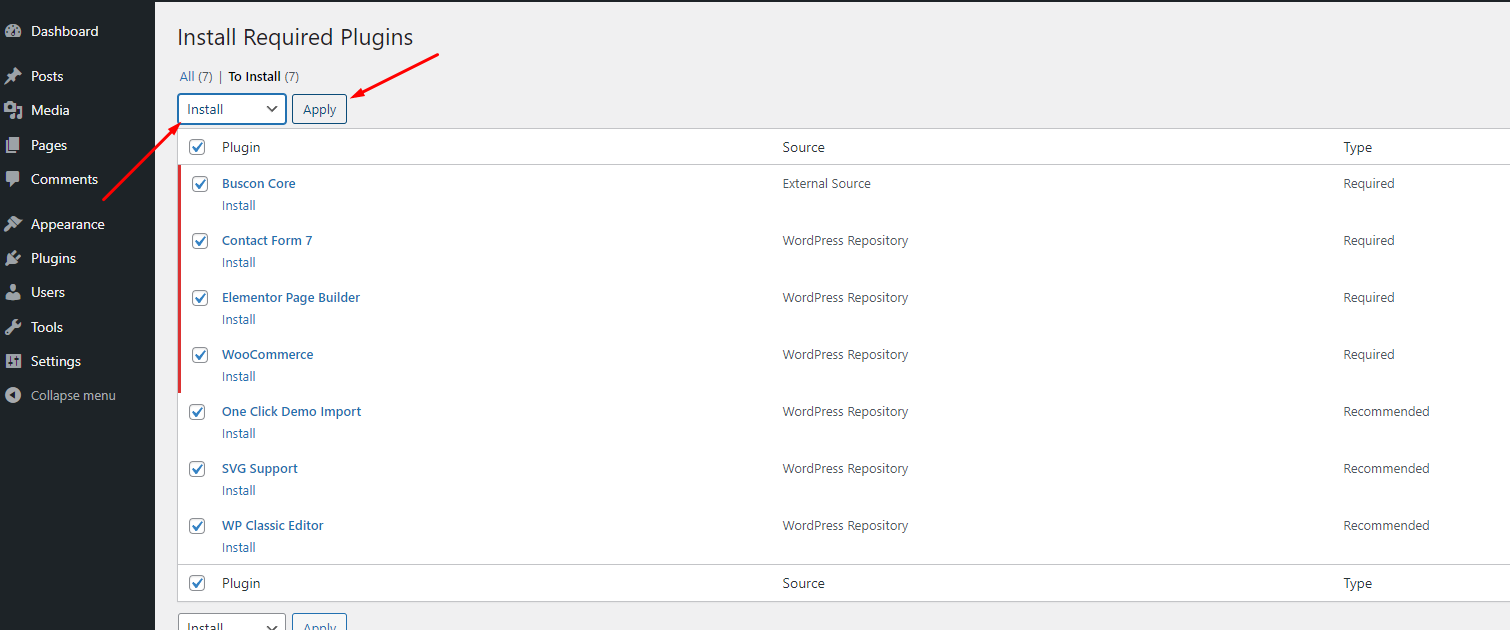Open the Elementor Page Builder plugin link

pos(291,297)
